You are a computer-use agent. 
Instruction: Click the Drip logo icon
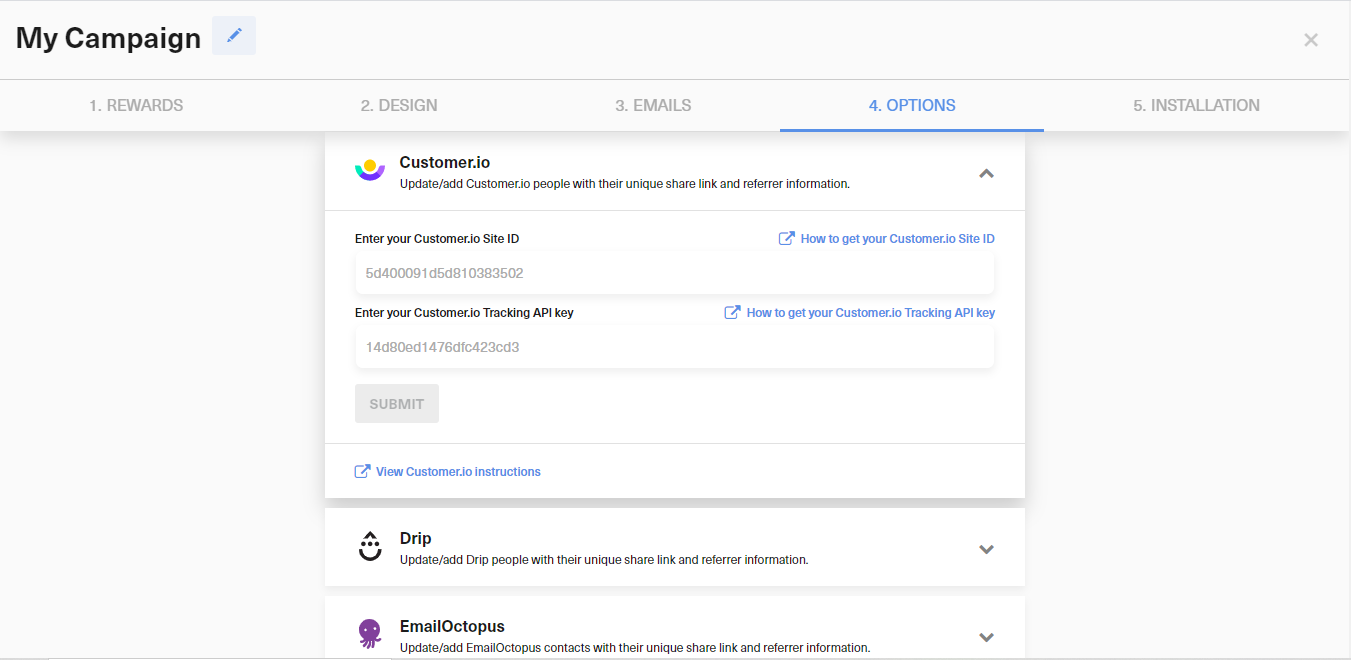click(x=370, y=546)
